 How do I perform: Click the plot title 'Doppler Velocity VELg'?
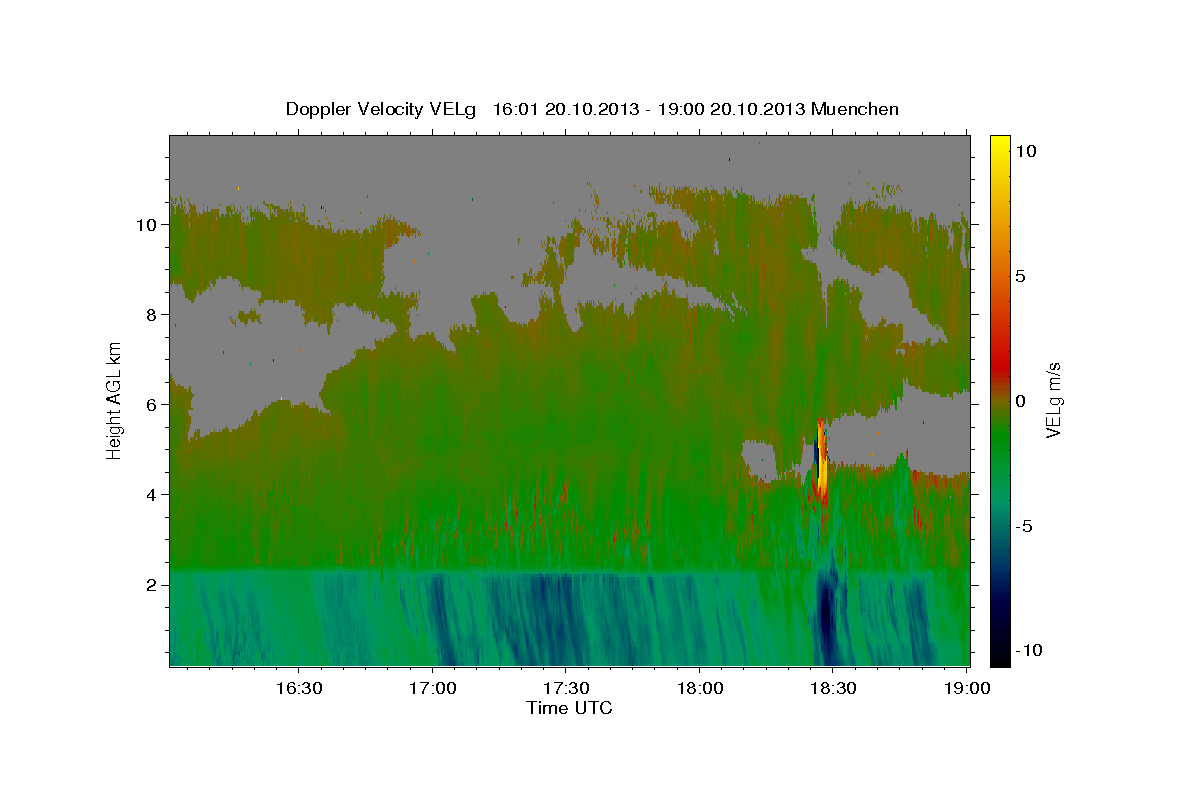click(x=383, y=109)
